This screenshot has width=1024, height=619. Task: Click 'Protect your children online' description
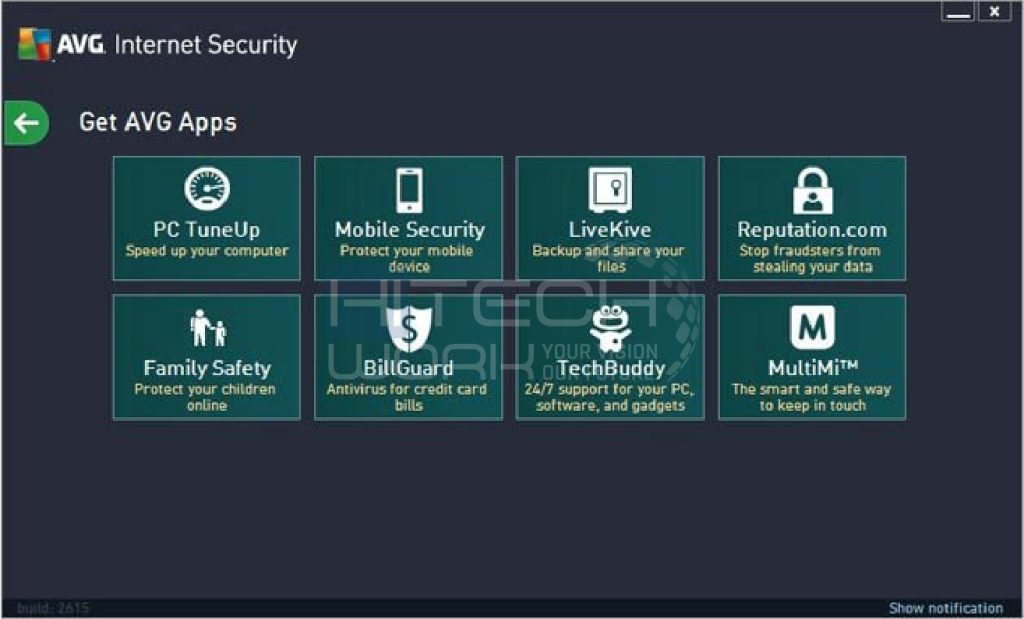(206, 397)
